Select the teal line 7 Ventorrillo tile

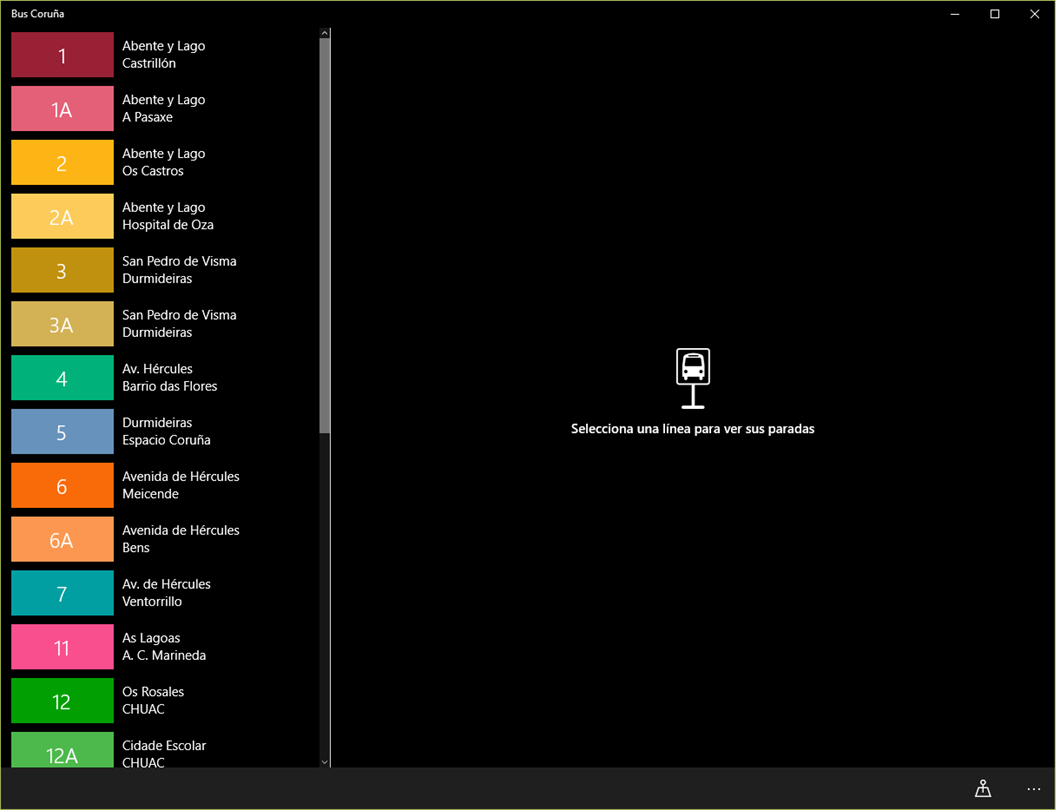(62, 593)
